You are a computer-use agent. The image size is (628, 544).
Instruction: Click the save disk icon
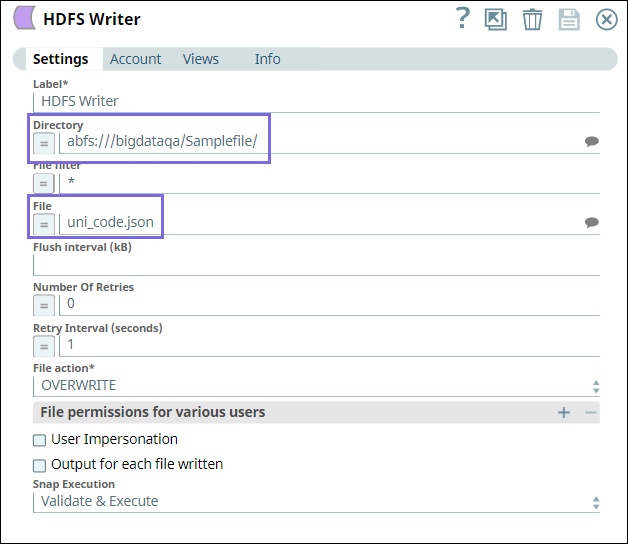pyautogui.click(x=569, y=19)
